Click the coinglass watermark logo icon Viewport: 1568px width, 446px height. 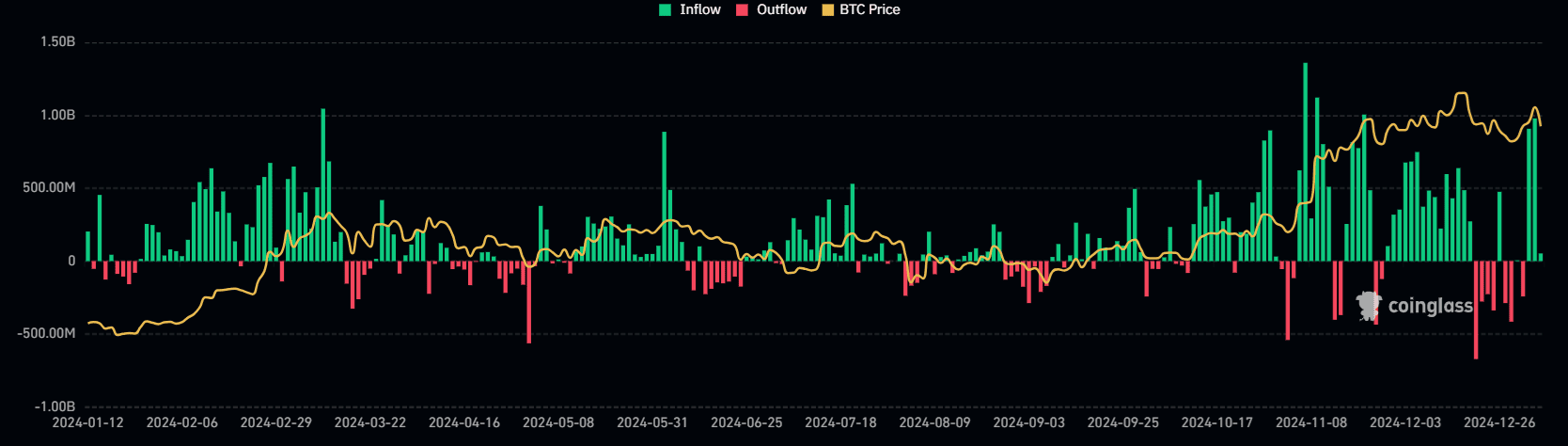tap(1369, 305)
